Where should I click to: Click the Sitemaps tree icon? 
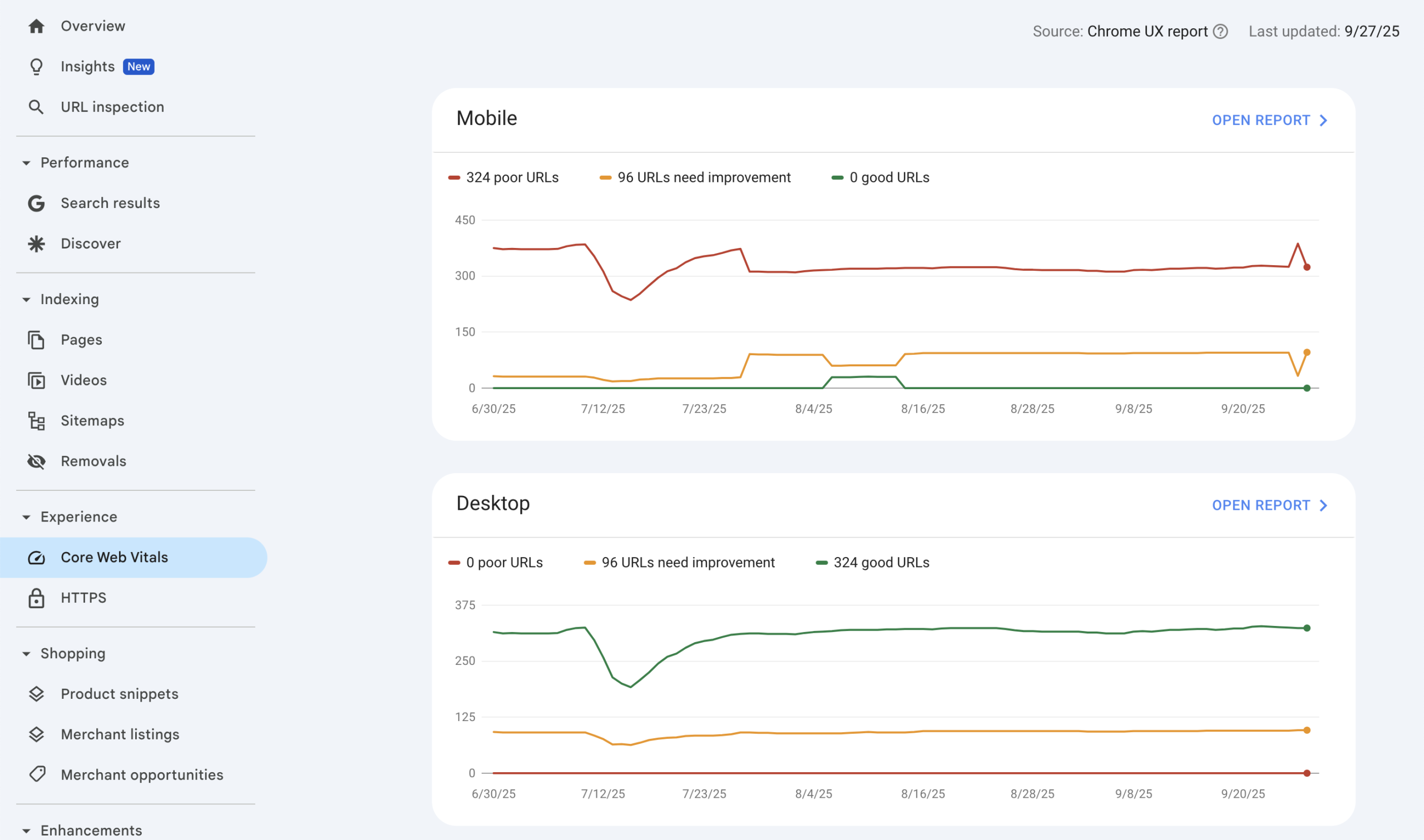36,421
